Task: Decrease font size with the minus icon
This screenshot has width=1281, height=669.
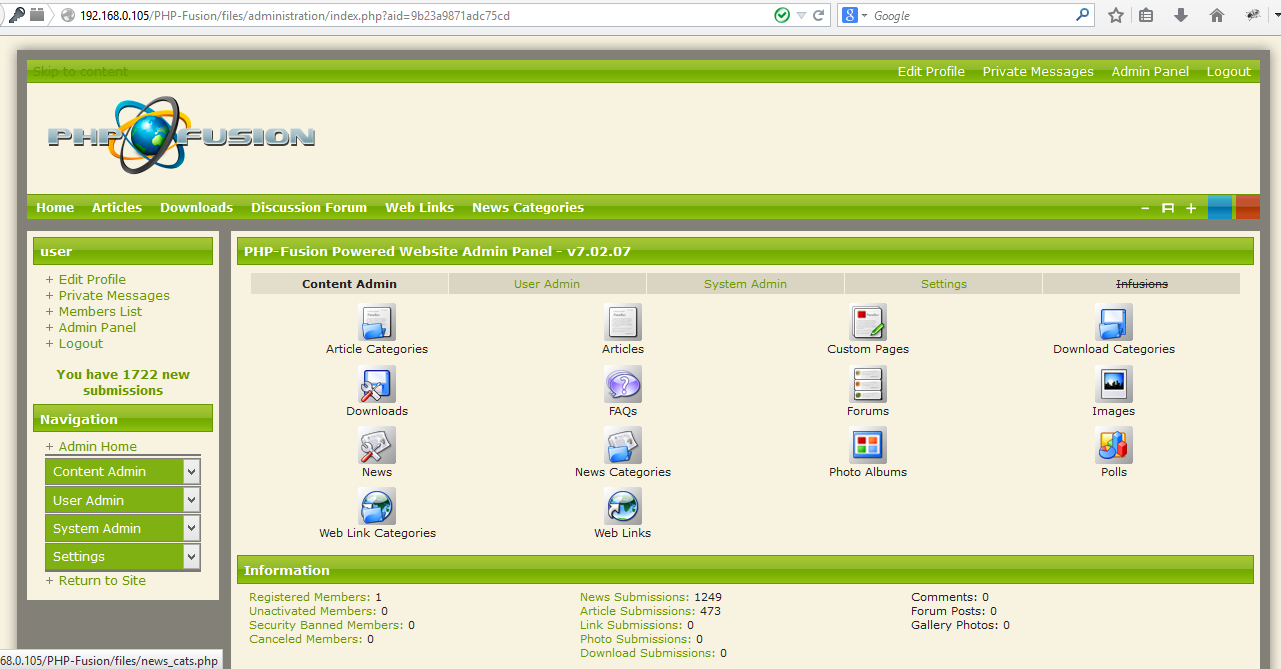Action: 1146,208
